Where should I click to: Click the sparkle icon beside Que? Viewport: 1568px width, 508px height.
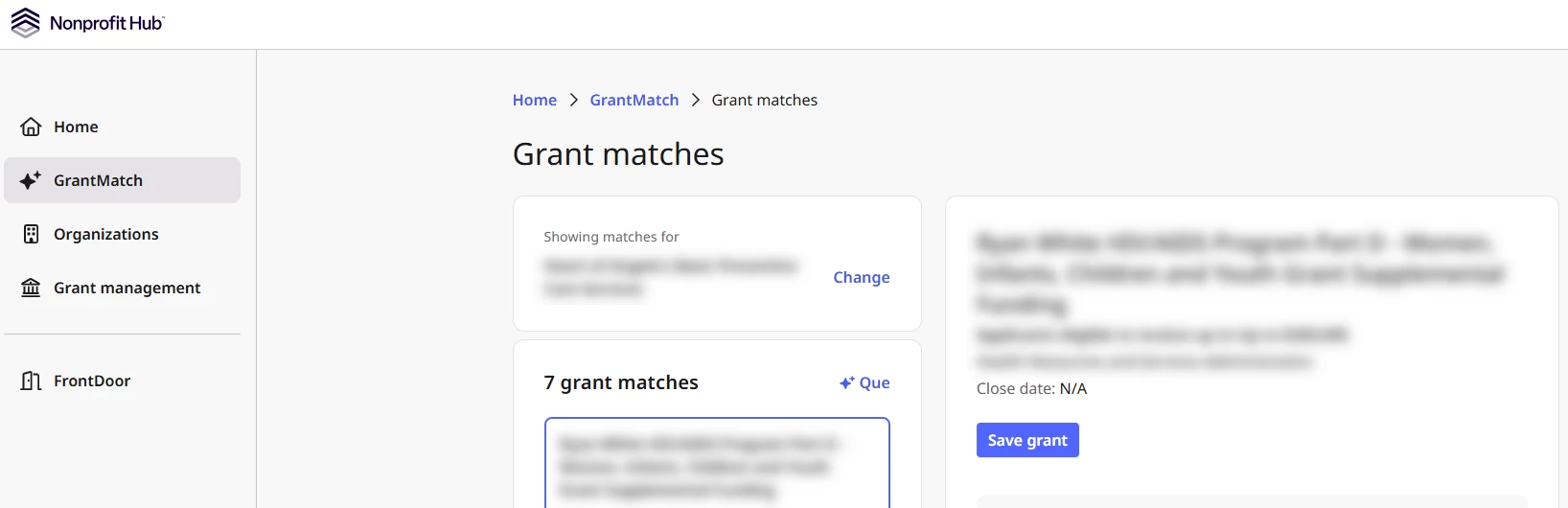click(x=846, y=382)
